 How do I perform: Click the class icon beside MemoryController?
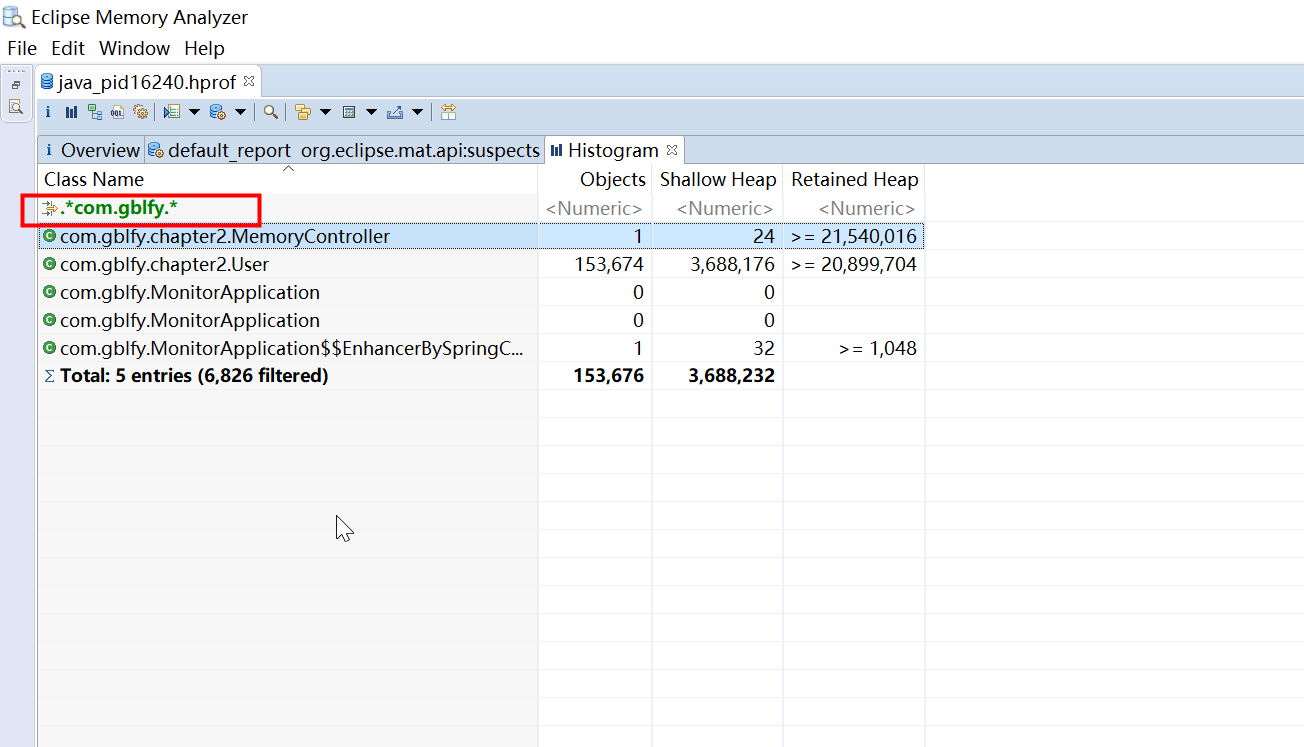pos(50,237)
